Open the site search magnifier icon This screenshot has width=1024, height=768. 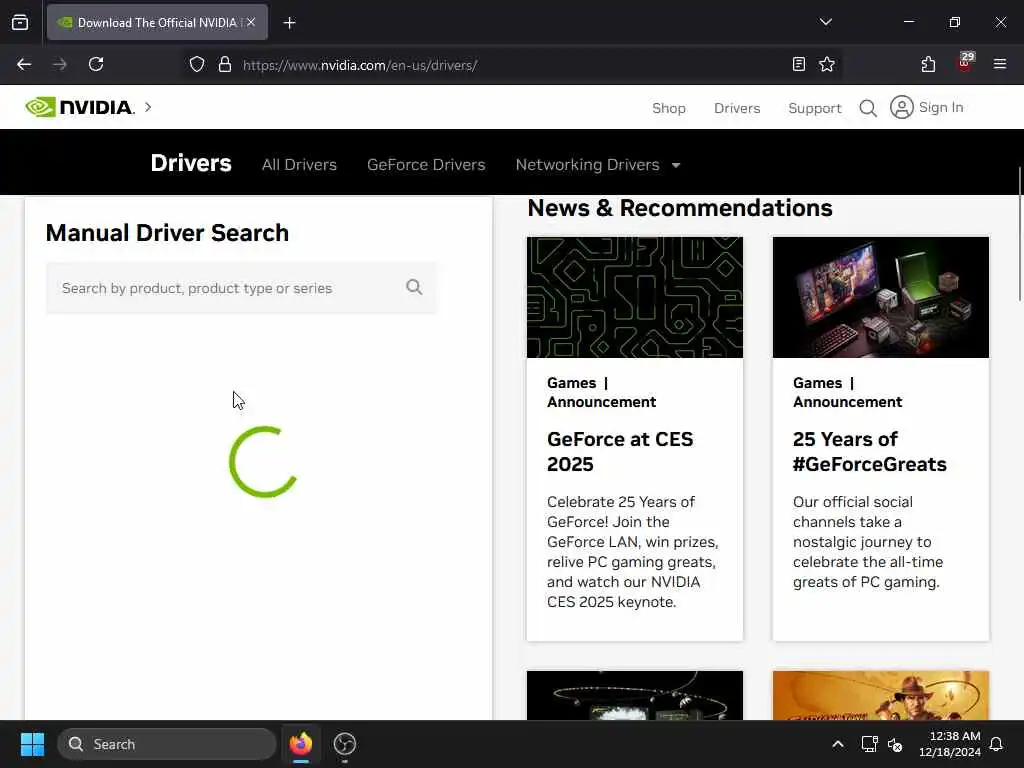tap(868, 108)
